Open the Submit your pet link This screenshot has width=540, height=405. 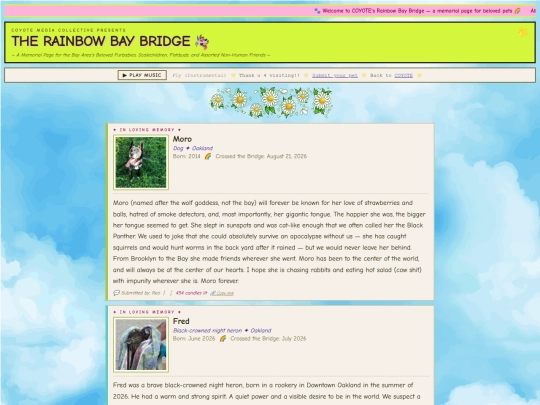[335, 75]
